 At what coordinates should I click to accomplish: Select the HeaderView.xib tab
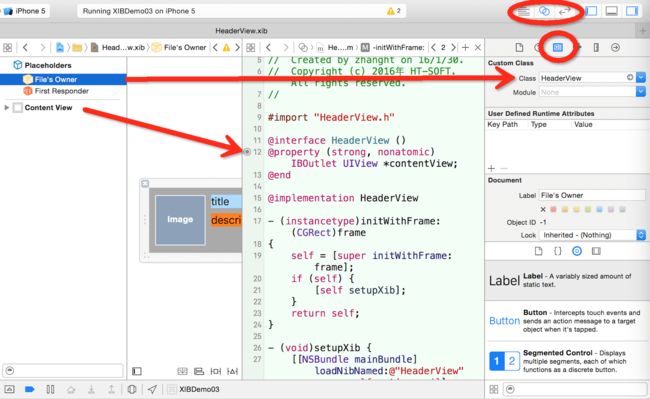[x=241, y=31]
